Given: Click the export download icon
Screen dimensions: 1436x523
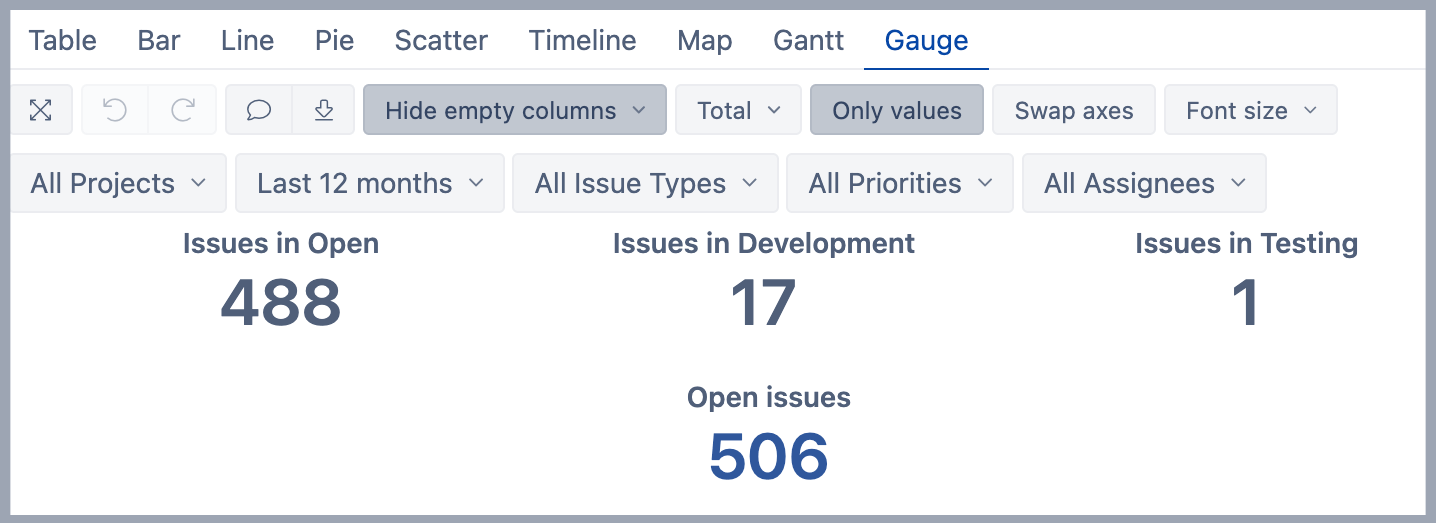Looking at the screenshot, I should (x=323, y=110).
